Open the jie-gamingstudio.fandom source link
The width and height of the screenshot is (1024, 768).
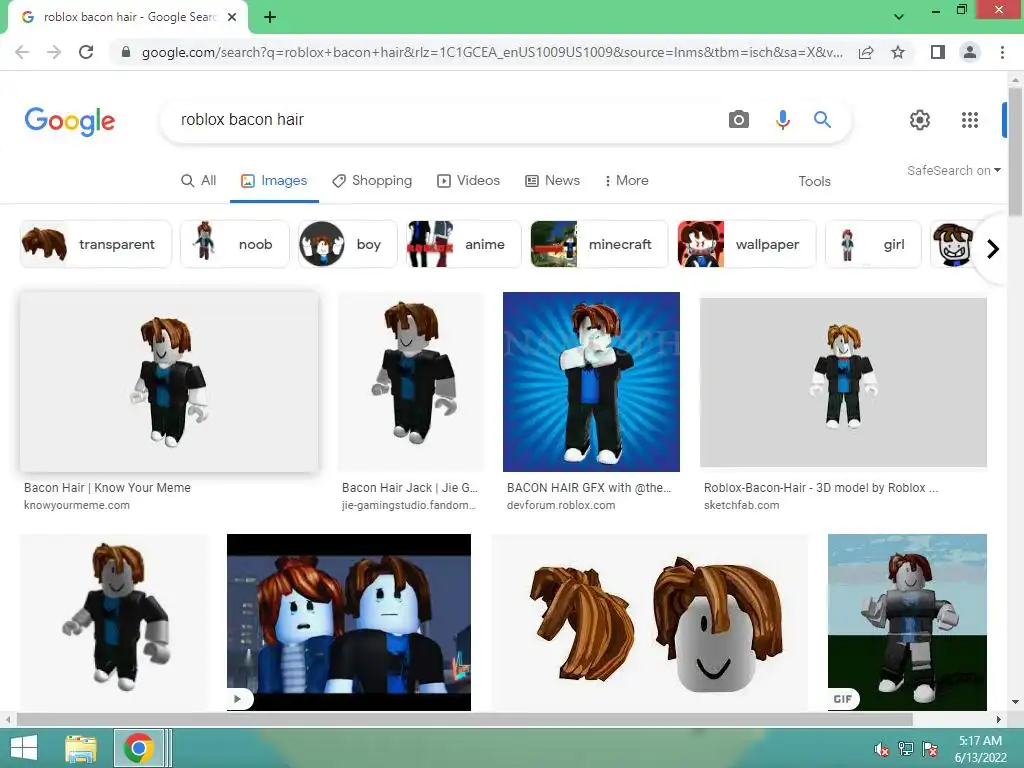click(x=409, y=505)
